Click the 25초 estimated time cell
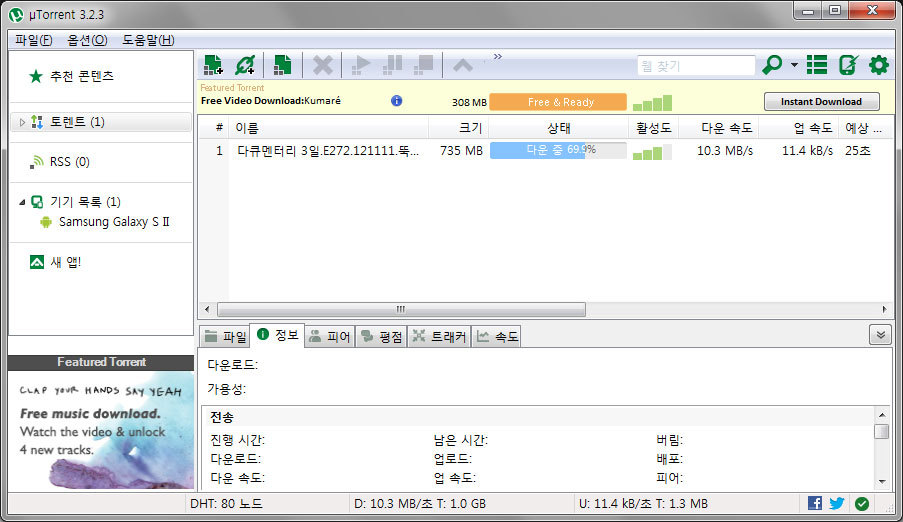903x522 pixels. tap(858, 151)
